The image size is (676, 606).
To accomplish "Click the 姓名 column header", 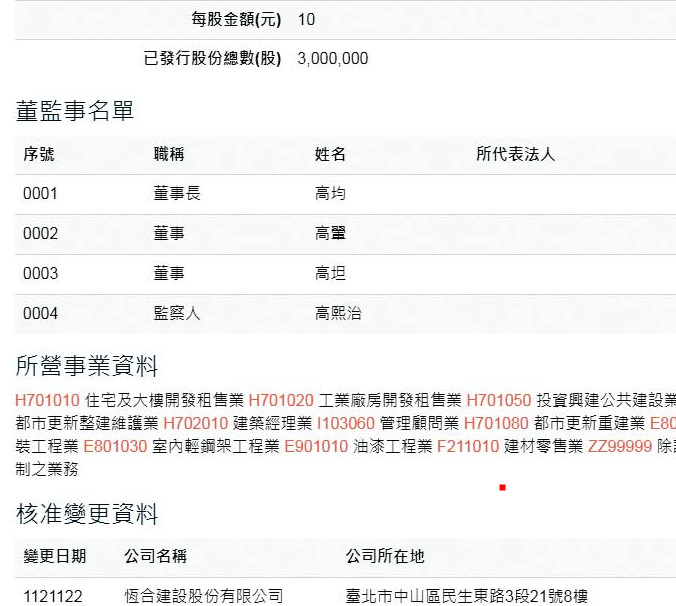I will (x=330, y=154).
